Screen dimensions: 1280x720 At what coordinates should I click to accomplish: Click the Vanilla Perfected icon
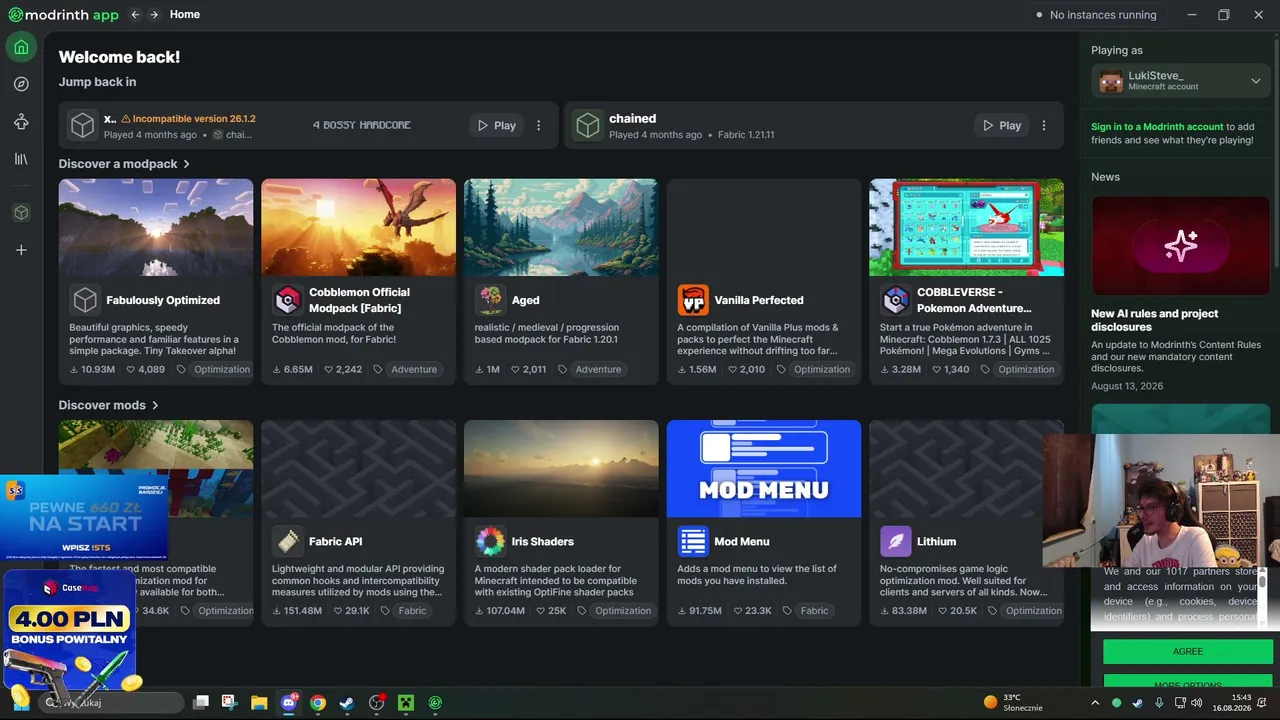pyautogui.click(x=693, y=300)
